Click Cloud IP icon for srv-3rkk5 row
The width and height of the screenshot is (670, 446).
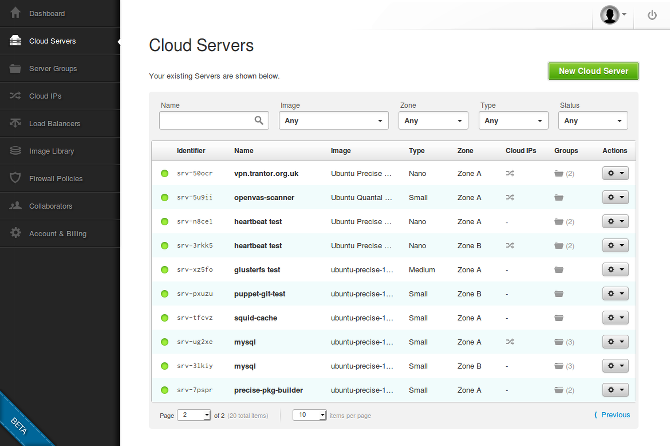[x=510, y=246]
